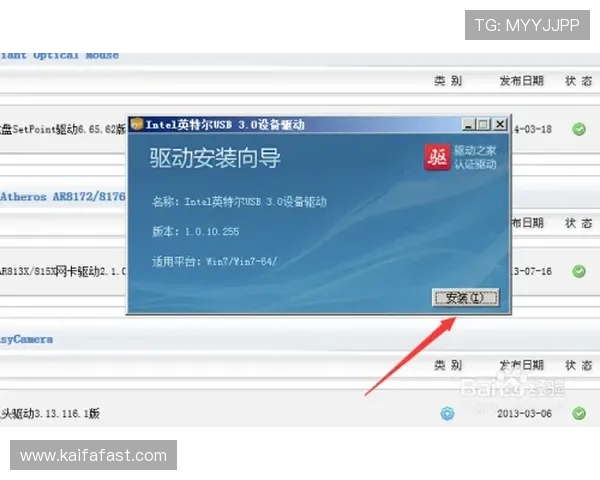
Task: Click the 安装(I) install button
Action: point(465,297)
